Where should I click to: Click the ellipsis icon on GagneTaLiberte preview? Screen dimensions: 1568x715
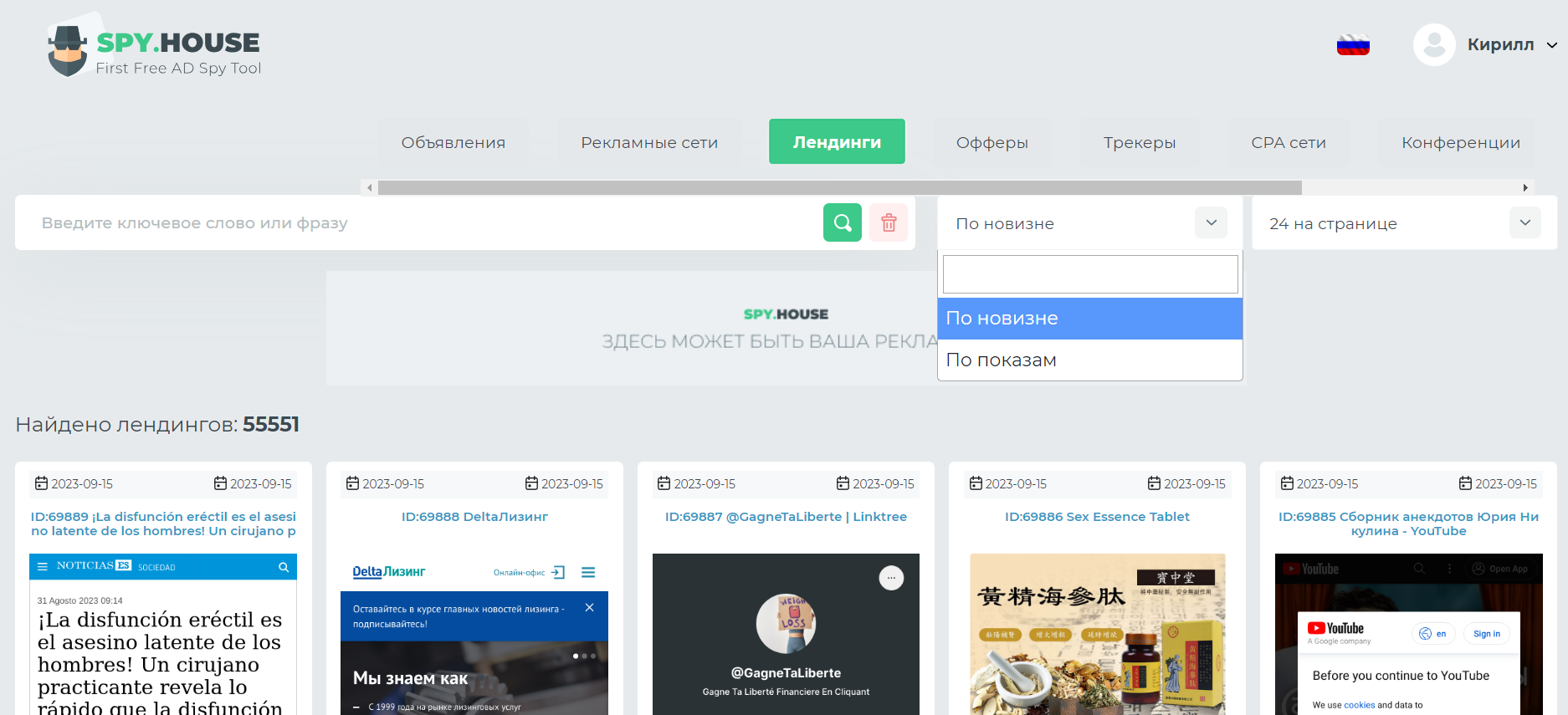[x=891, y=578]
